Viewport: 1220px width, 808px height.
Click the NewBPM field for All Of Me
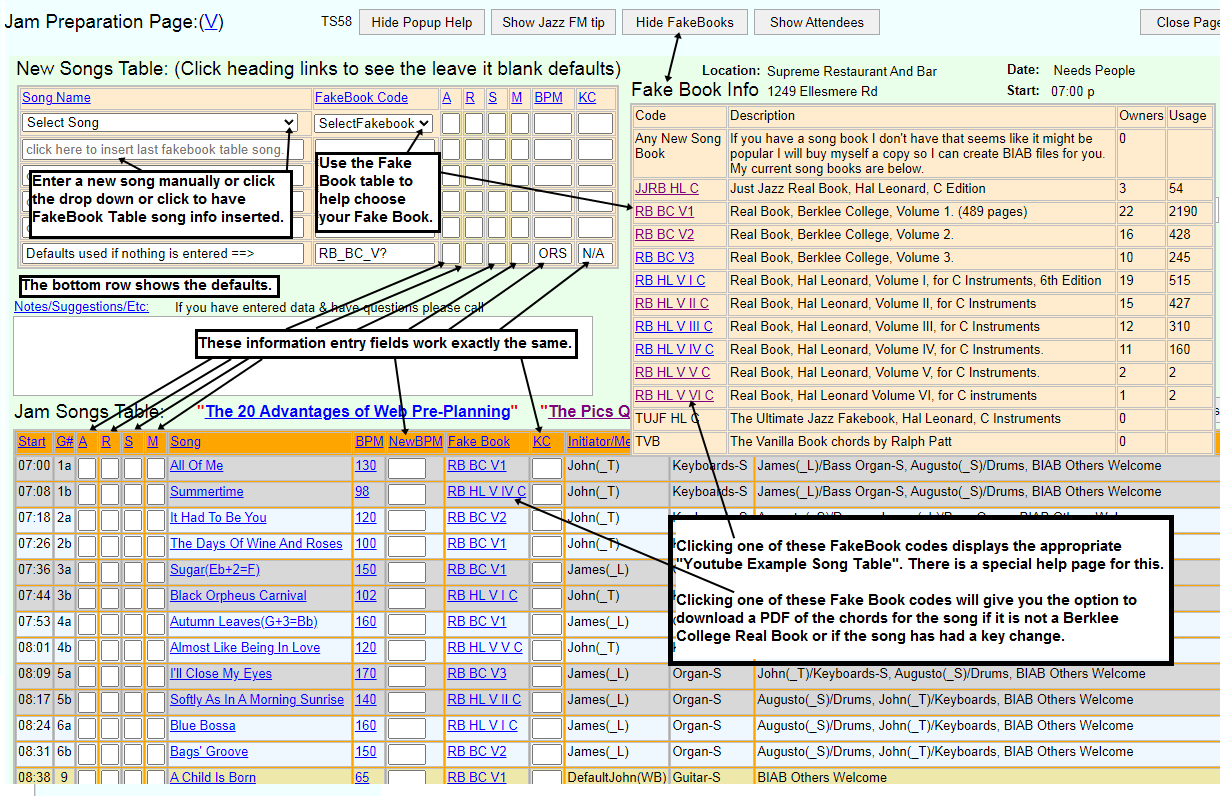[x=407, y=467]
